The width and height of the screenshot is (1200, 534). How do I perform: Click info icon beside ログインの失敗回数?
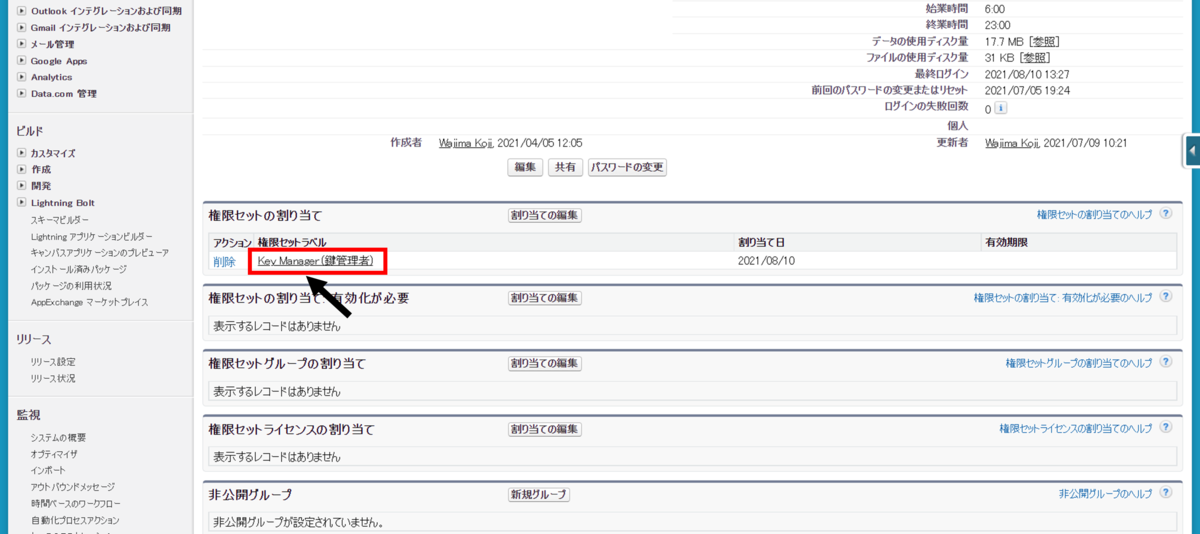(1001, 108)
